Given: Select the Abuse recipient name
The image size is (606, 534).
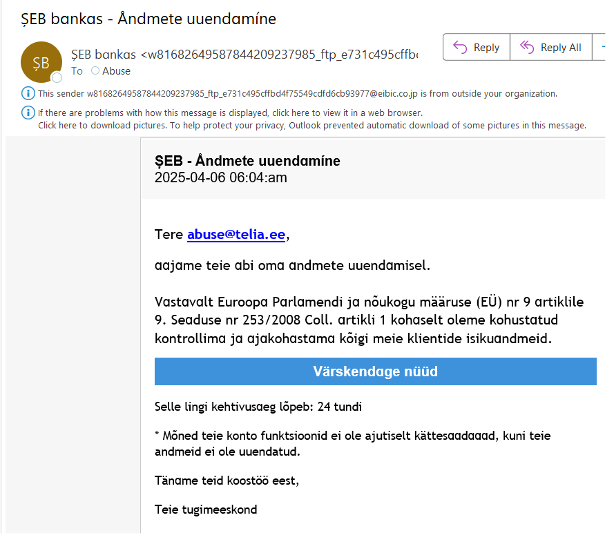Looking at the screenshot, I should 117,71.
